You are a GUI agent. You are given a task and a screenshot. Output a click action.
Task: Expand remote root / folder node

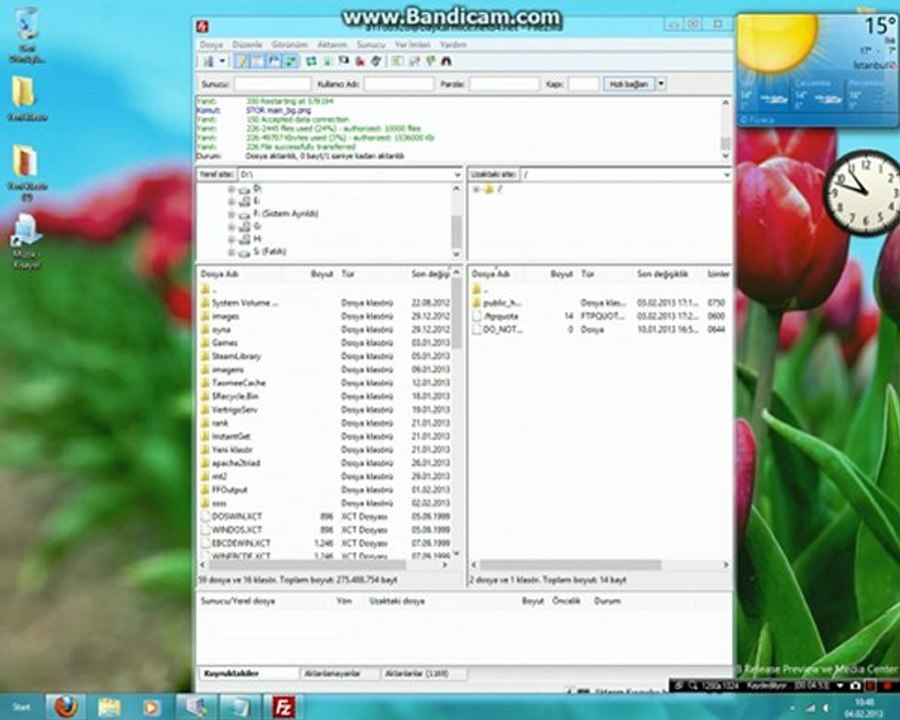(476, 189)
